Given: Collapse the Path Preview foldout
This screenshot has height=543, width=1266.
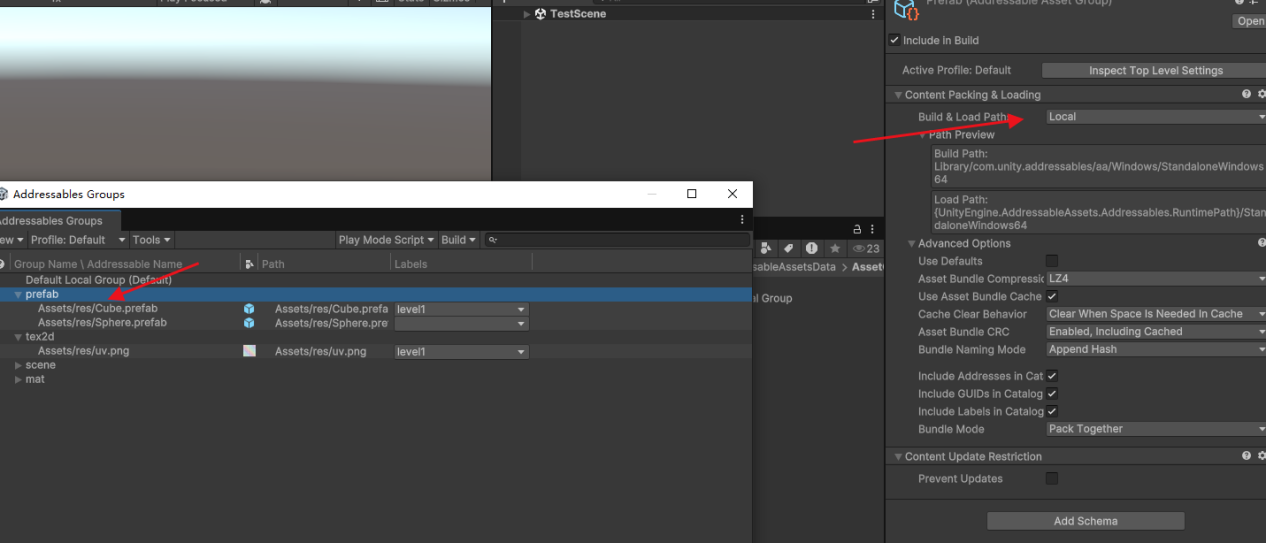Looking at the screenshot, I should pos(922,134).
